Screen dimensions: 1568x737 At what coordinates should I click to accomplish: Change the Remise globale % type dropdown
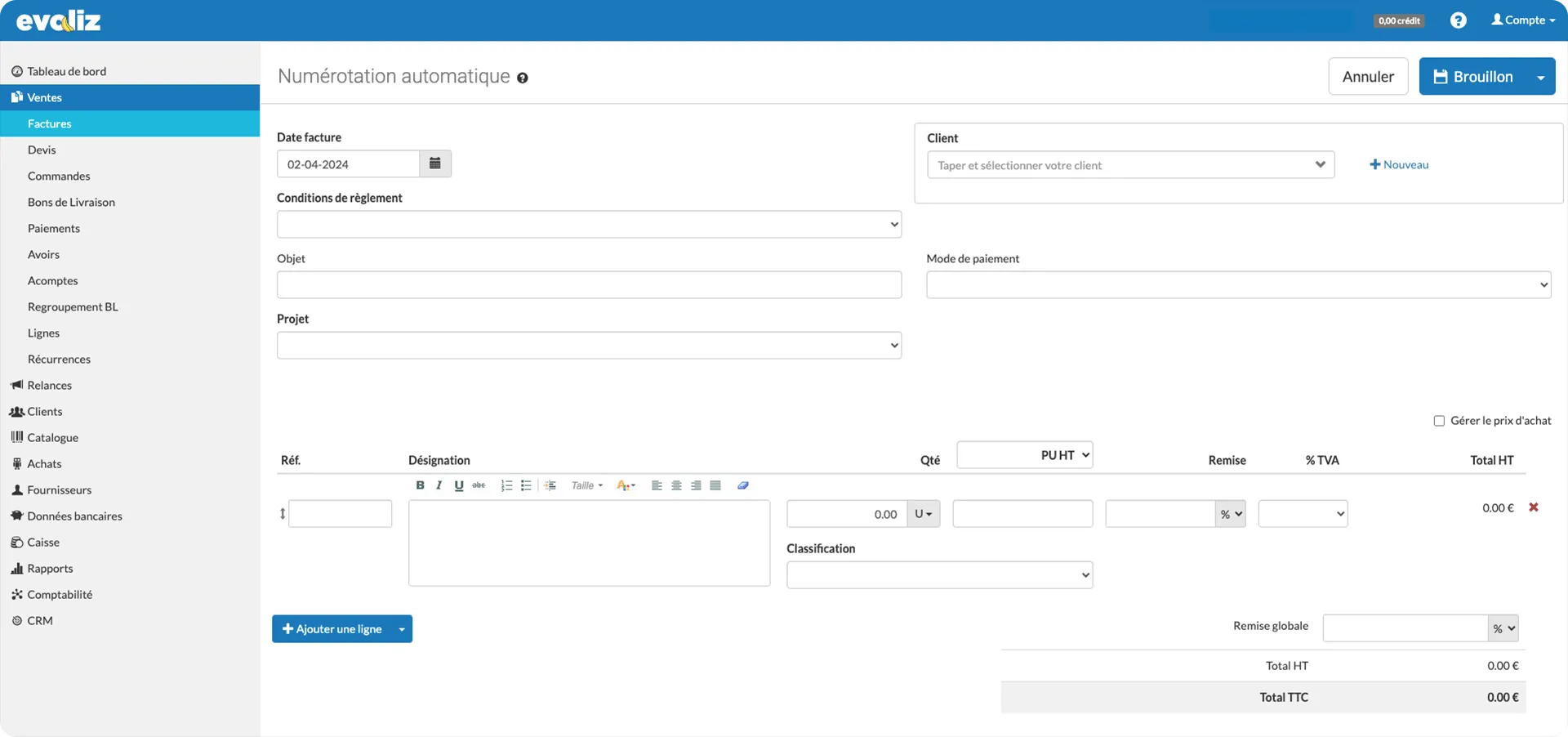click(1503, 628)
